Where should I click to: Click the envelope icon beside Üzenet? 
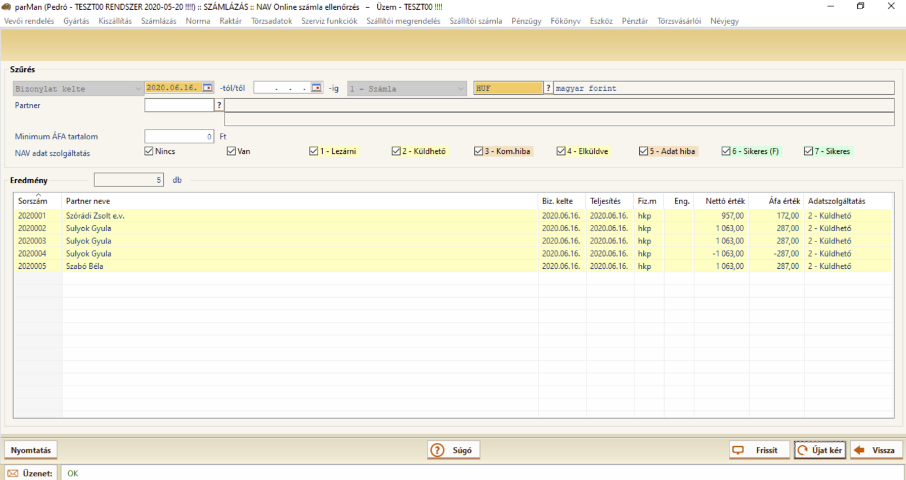[x=13, y=473]
